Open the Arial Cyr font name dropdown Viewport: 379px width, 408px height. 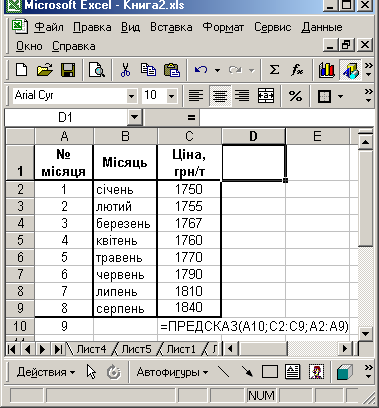[132, 96]
